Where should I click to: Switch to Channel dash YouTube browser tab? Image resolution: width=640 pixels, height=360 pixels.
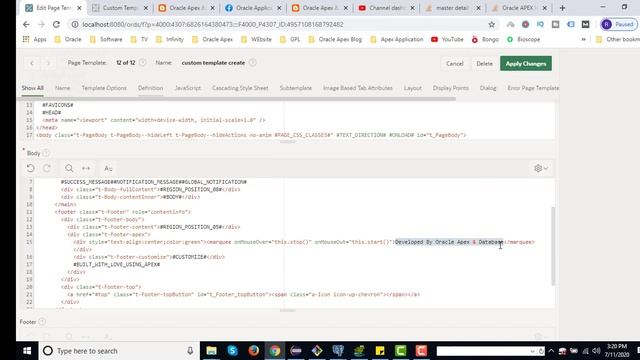coord(386,8)
